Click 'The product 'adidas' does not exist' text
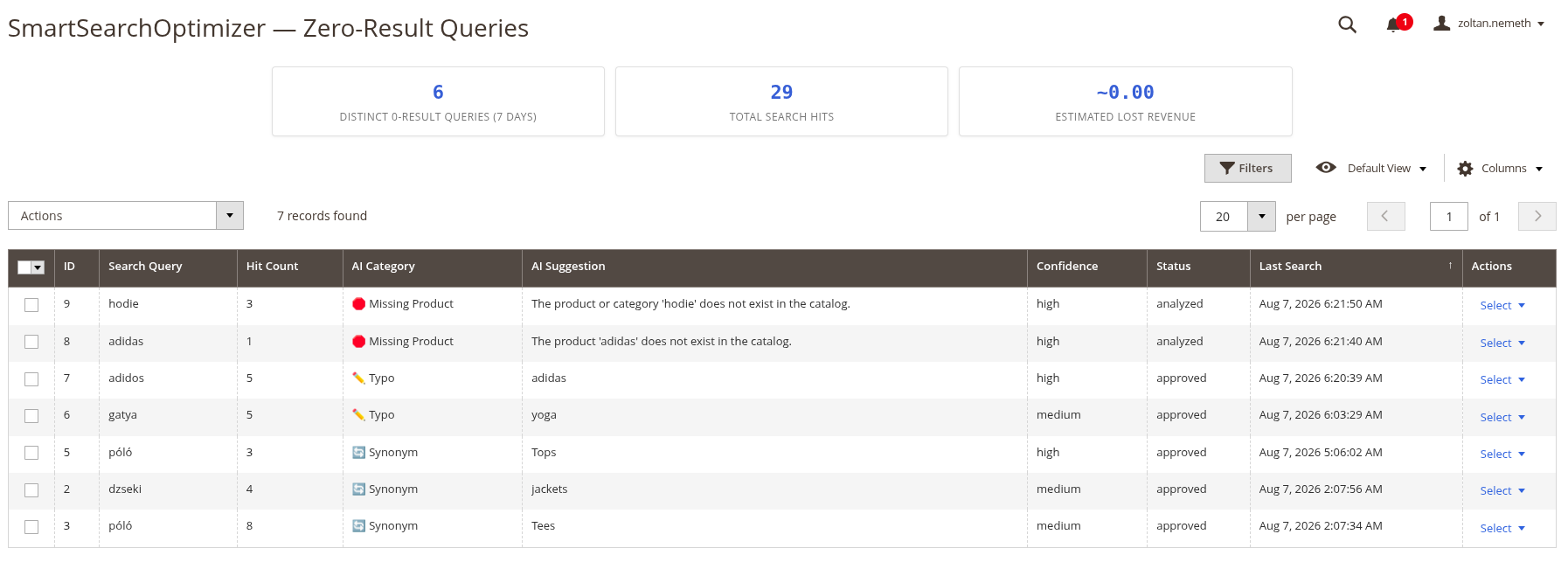1568x569 pixels. 661,342
